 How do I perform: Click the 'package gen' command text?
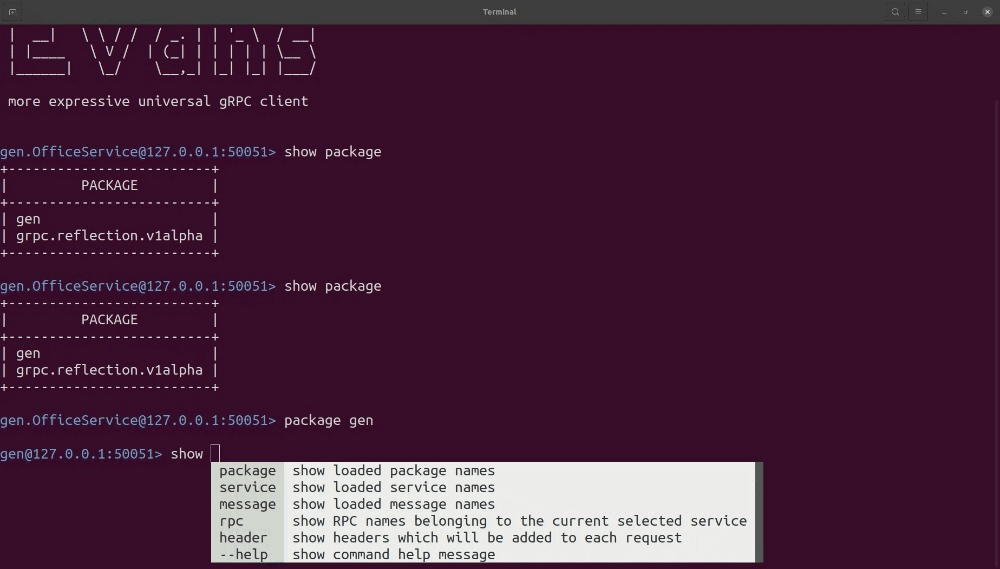tap(328, 420)
